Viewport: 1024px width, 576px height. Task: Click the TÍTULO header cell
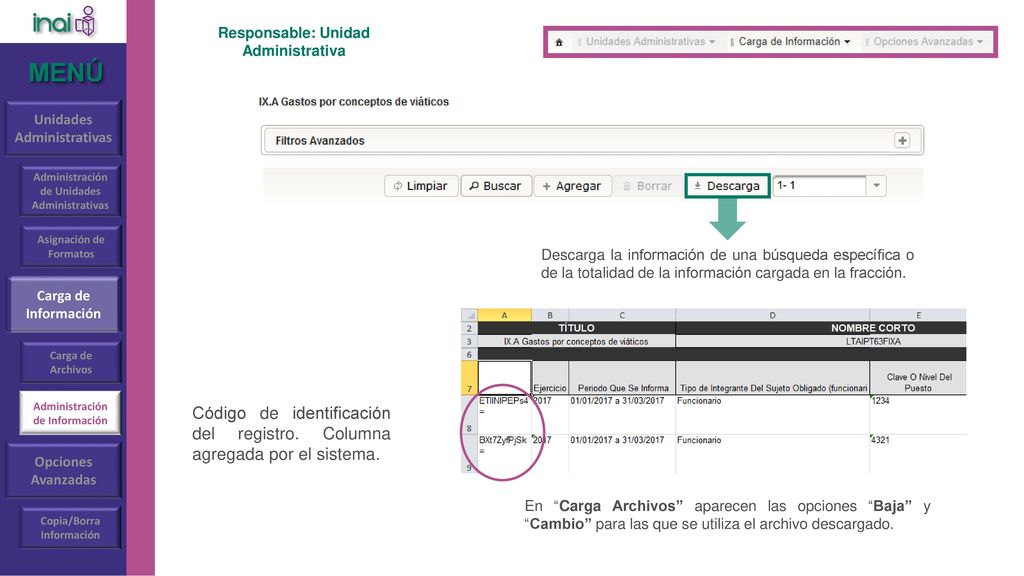coord(576,328)
